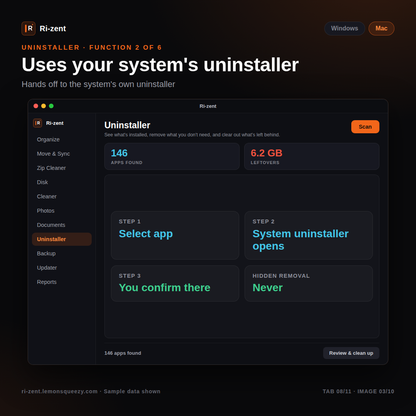Click the Ri-zent logo icon in header
The width and height of the screenshot is (416, 416).
pyautogui.click(x=28, y=28)
